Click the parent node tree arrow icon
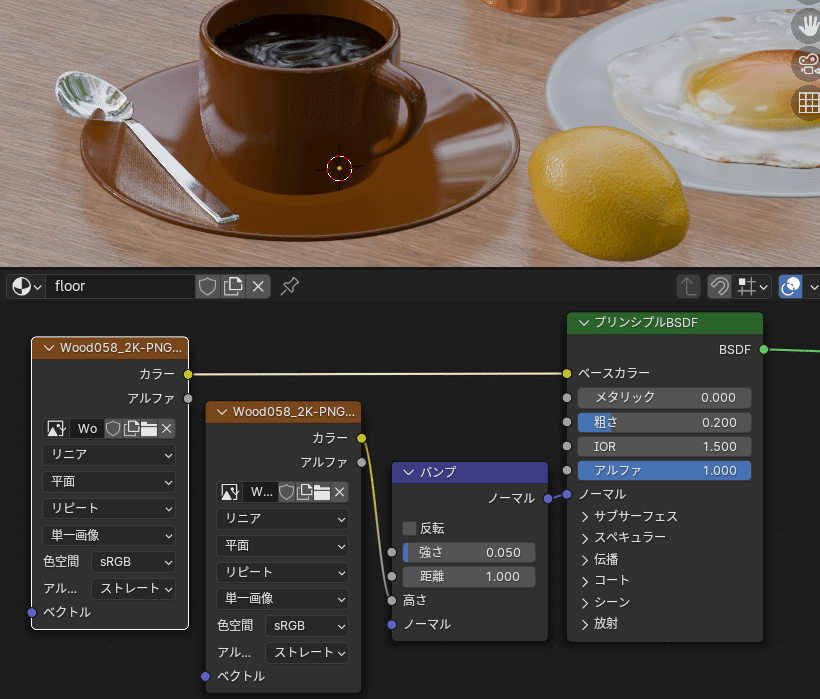Screen dimensions: 820x699 (x=688, y=287)
